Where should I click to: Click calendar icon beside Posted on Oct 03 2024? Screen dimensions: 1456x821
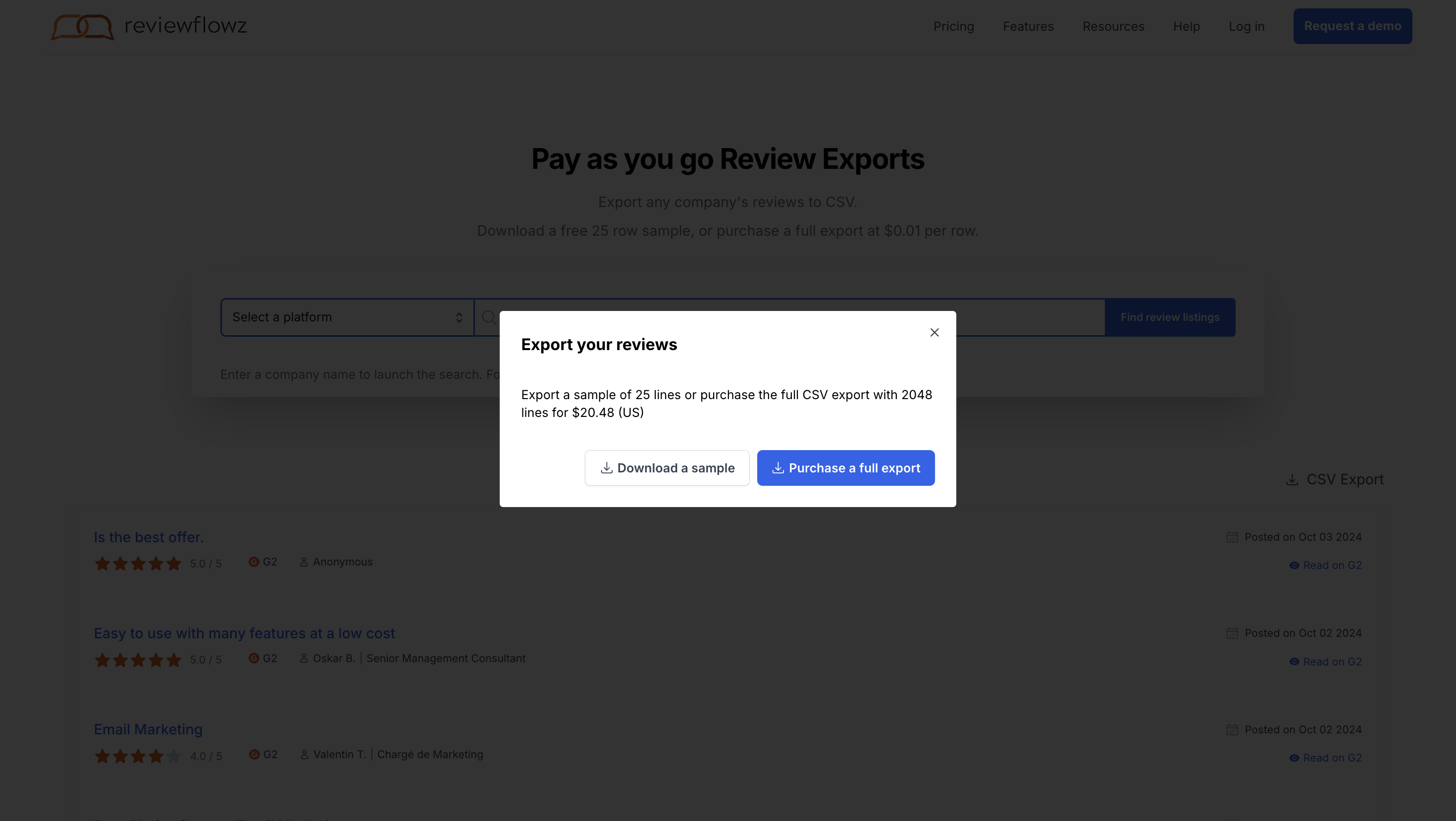[x=1232, y=537]
